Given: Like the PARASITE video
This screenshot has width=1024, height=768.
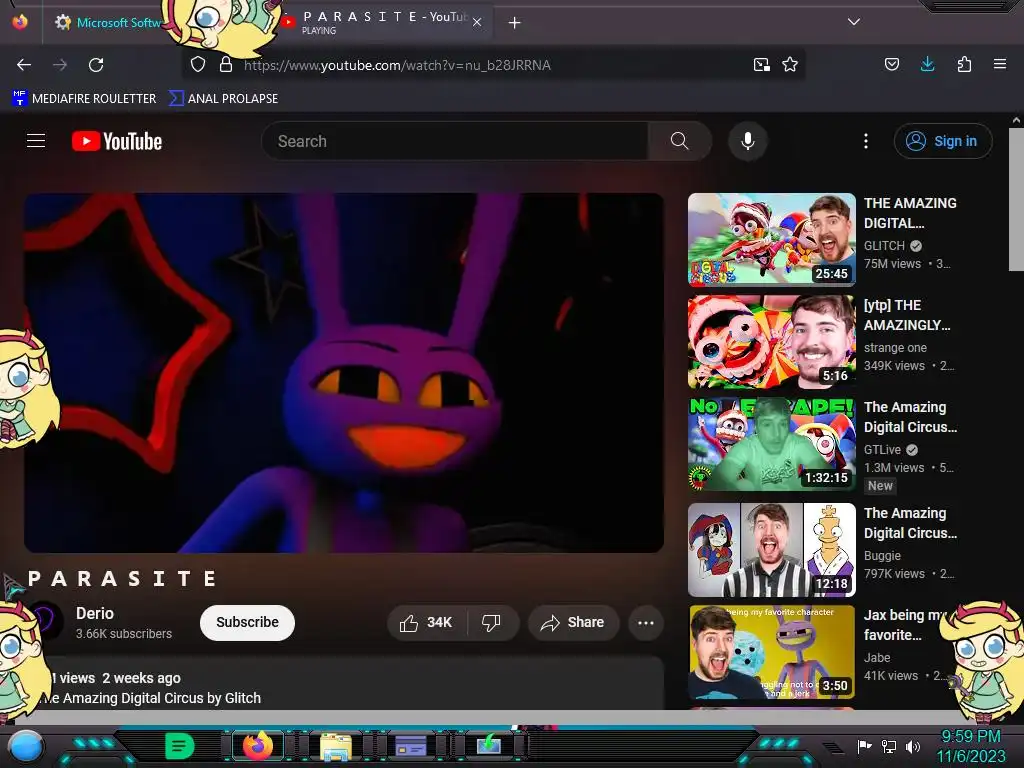Looking at the screenshot, I should pos(426,622).
